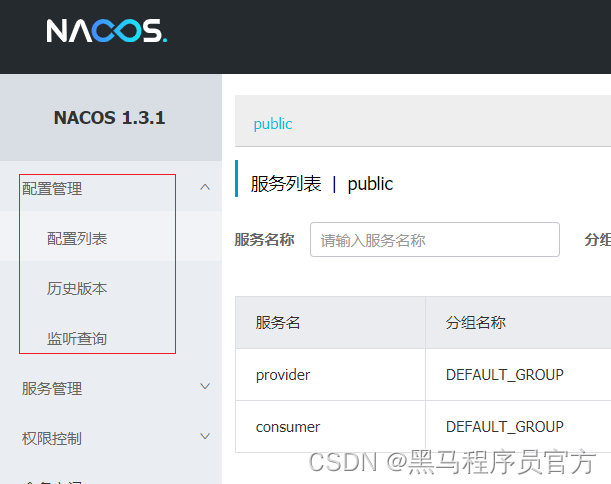Viewport: 611px width, 484px height.
Task: Click DEFAULT_GROUP in the provider row
Action: [x=504, y=374]
